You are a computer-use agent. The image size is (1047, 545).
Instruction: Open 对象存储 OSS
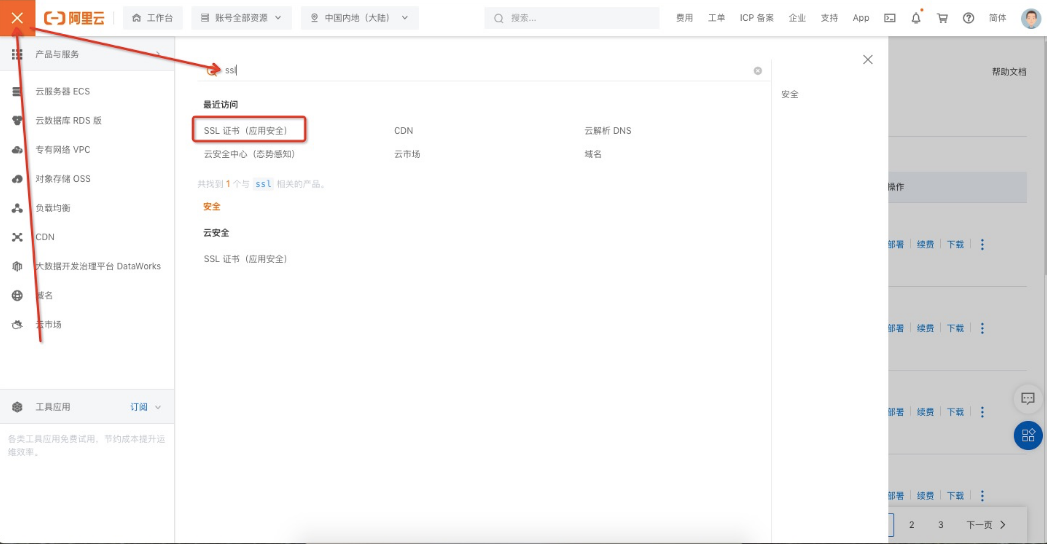coord(62,179)
